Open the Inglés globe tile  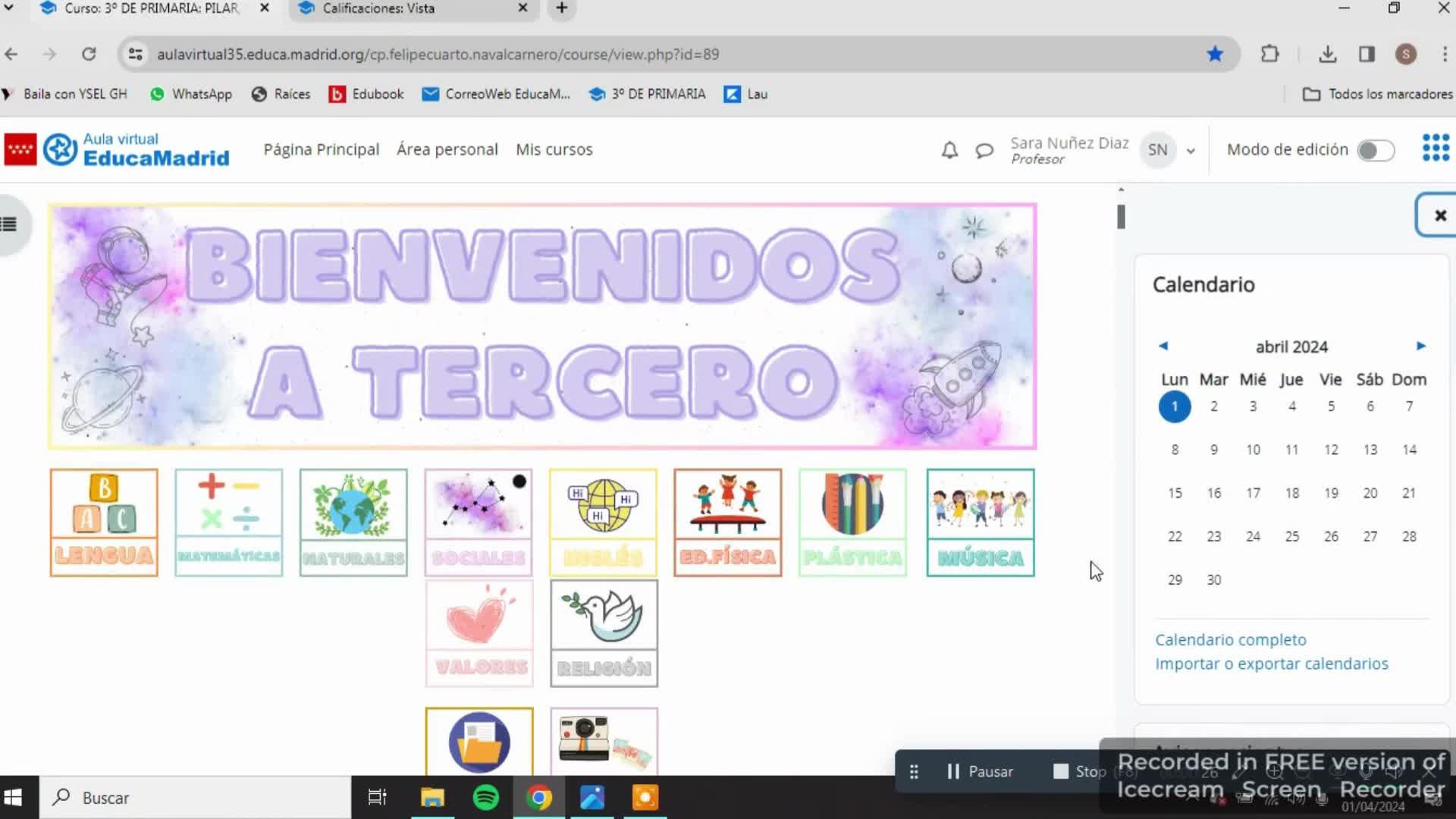click(x=603, y=522)
